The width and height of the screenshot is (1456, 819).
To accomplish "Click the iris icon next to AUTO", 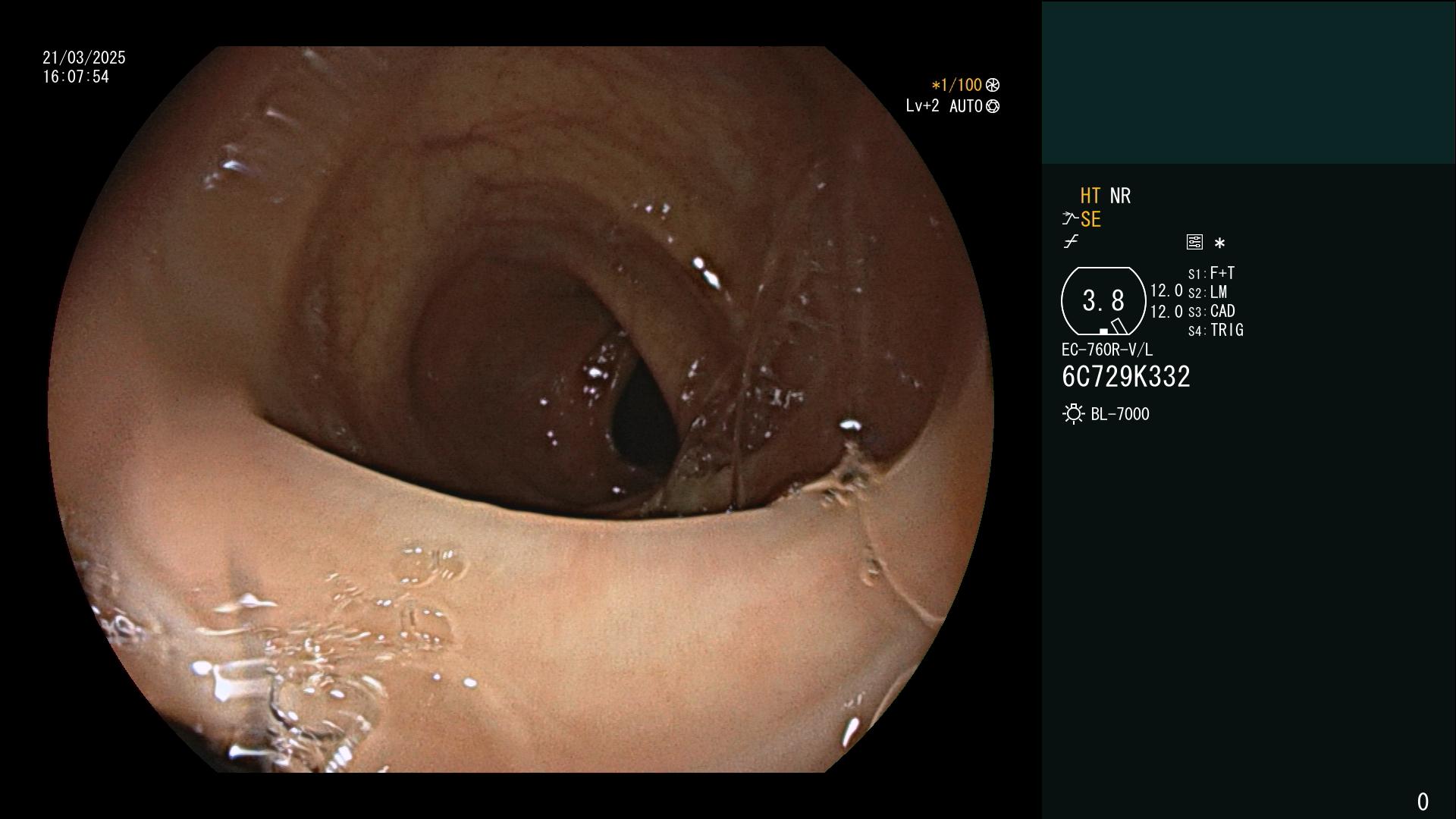I will 993,106.
